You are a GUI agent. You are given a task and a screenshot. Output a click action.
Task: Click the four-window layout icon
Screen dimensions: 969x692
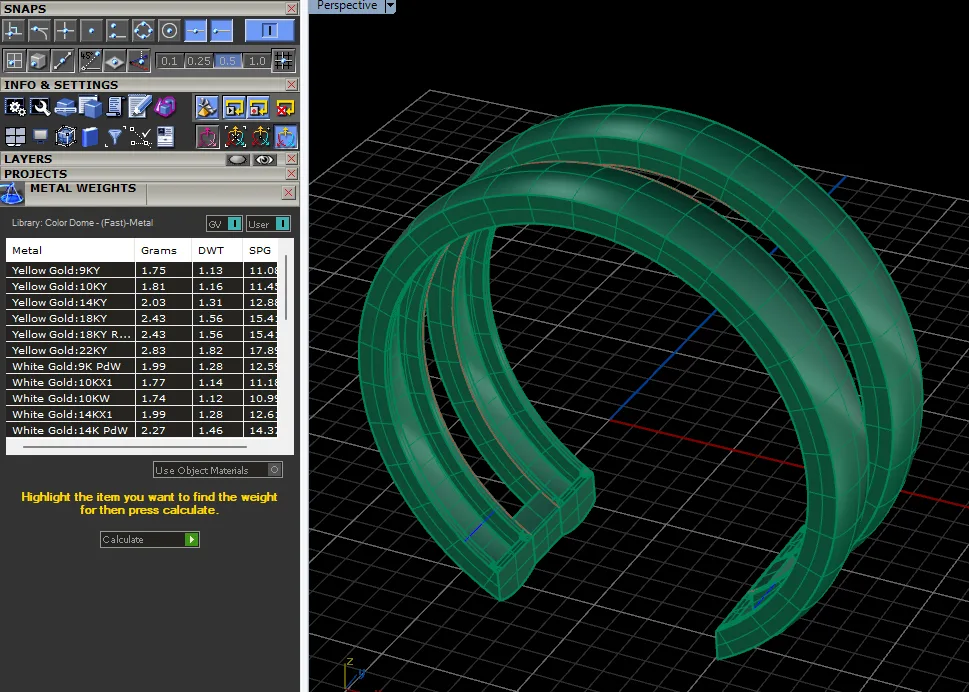tap(15, 137)
